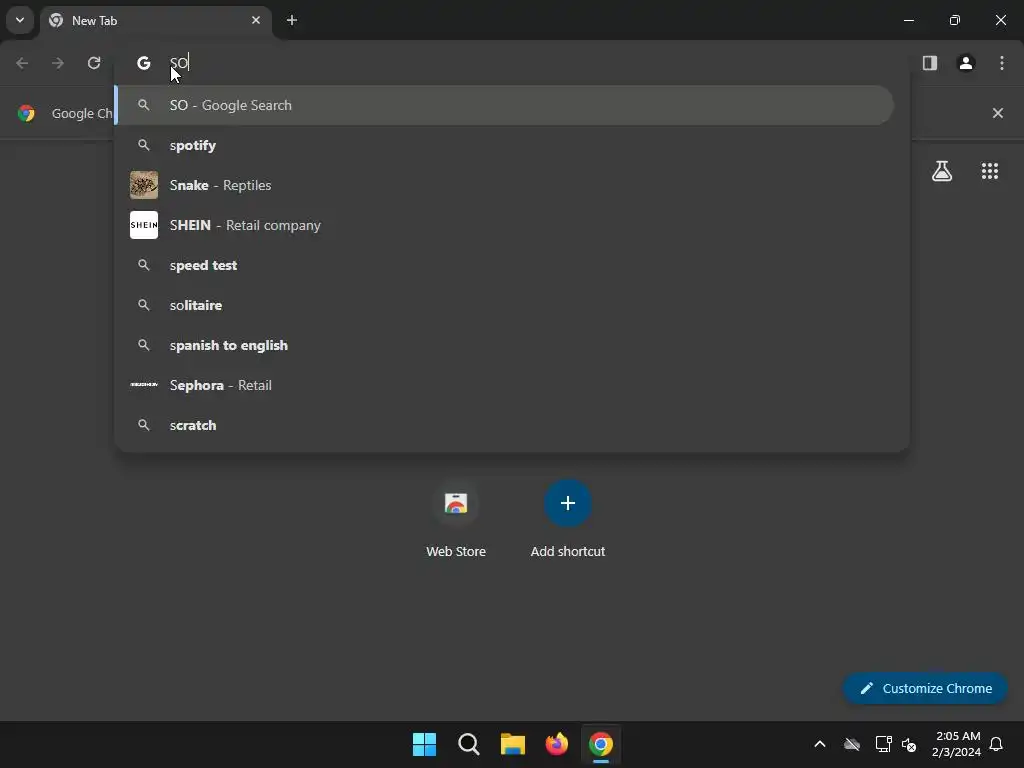Click the browser back arrow

[22, 63]
